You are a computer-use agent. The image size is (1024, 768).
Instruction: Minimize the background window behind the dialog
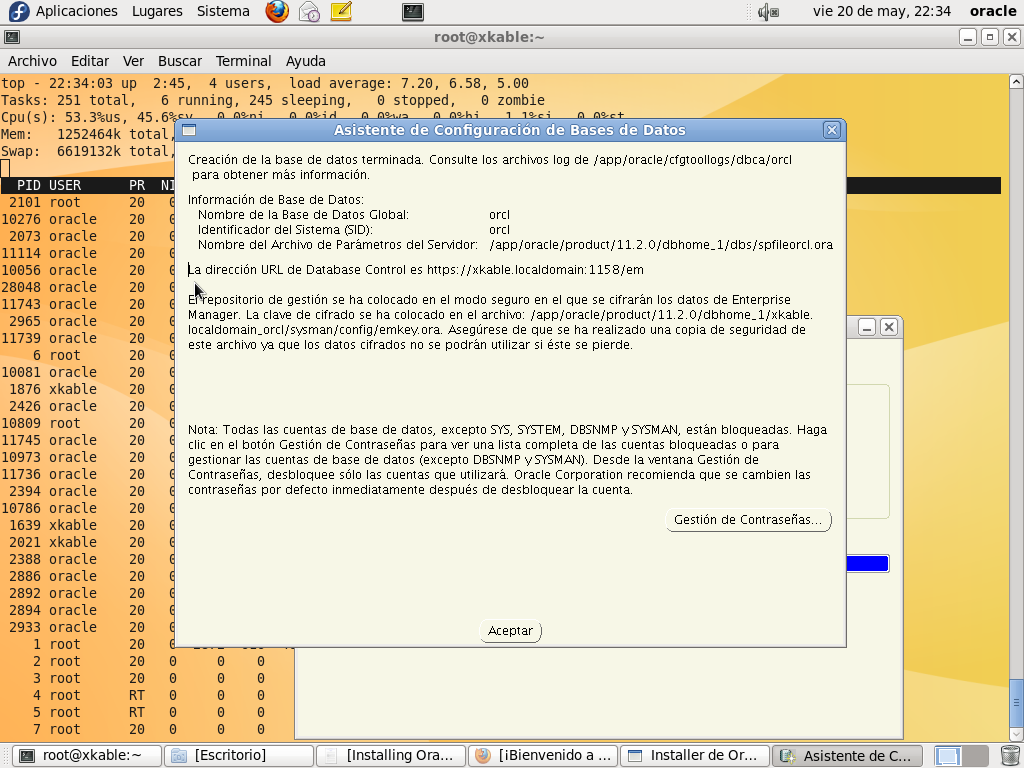pos(867,327)
